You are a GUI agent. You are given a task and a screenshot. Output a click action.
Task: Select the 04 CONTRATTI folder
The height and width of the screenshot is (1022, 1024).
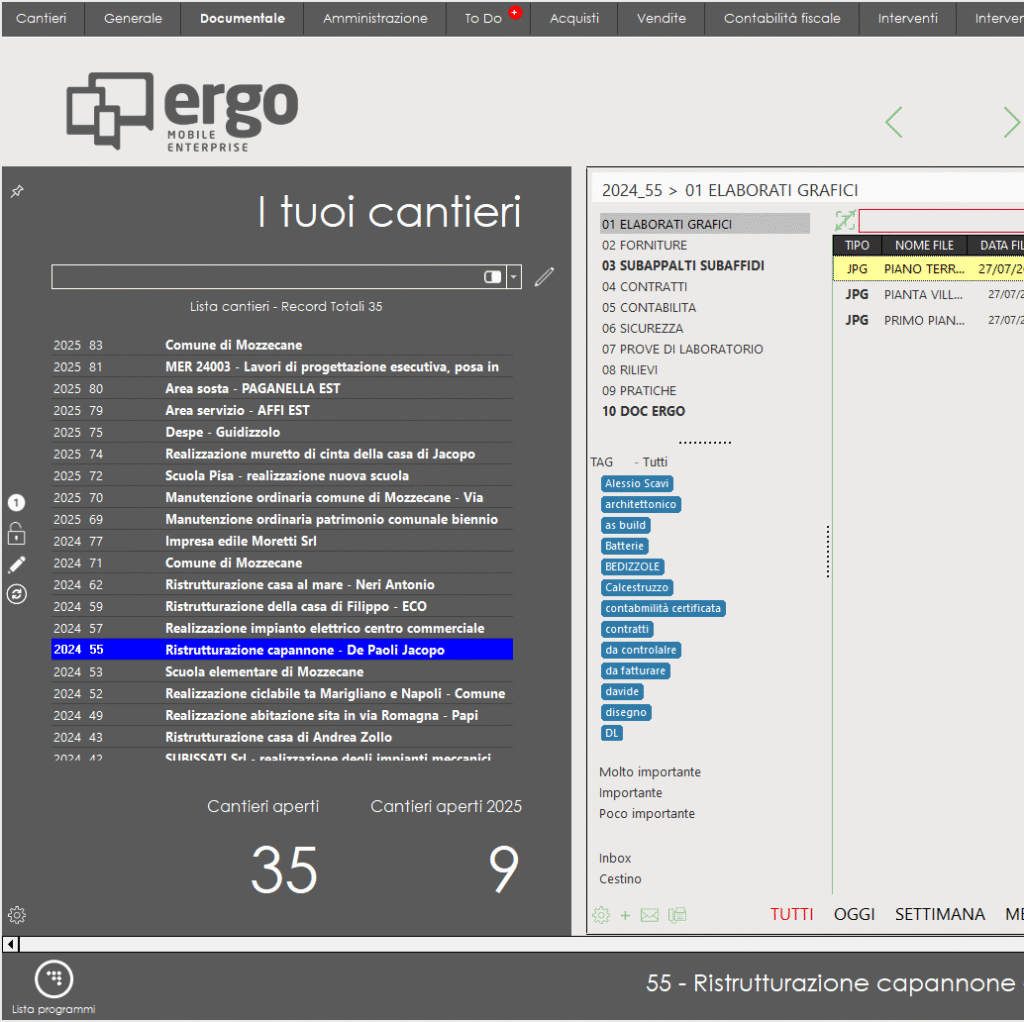pos(645,287)
